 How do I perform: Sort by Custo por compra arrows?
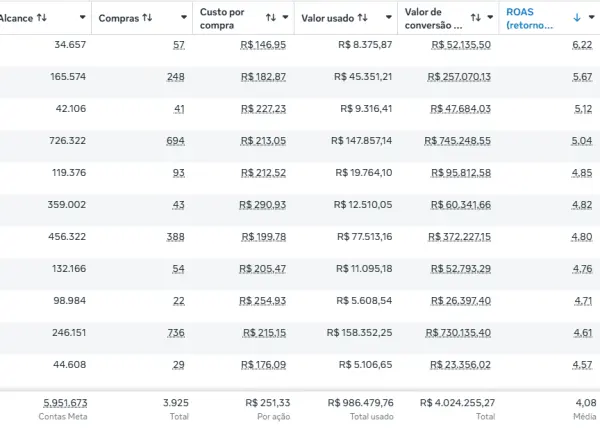[x=271, y=17]
